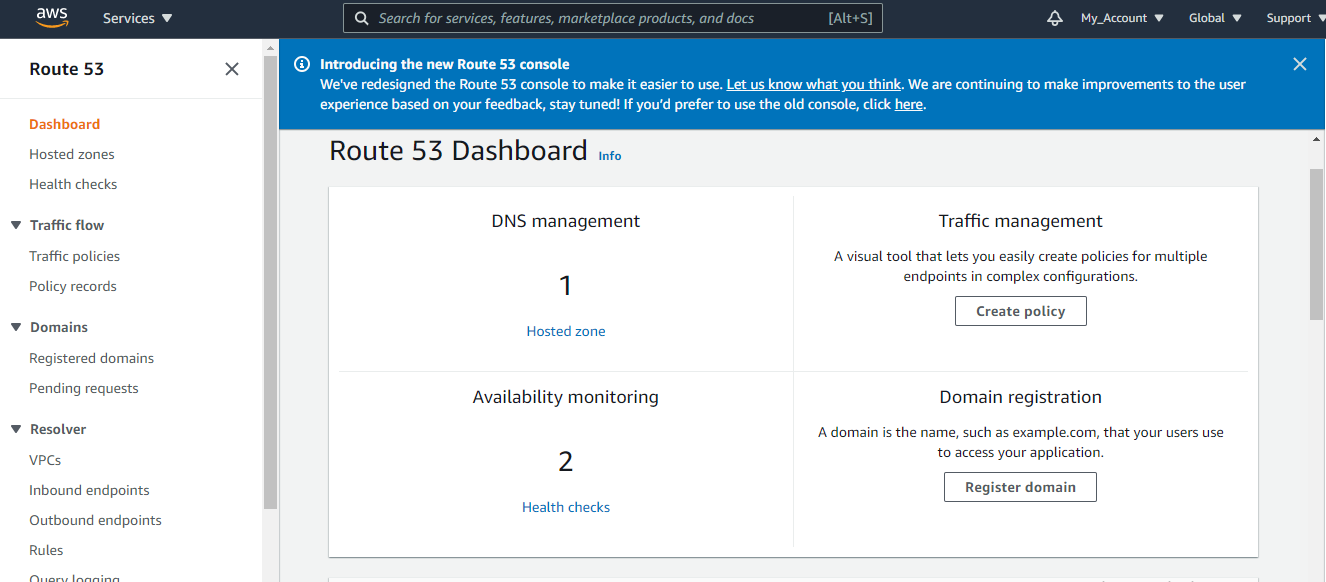Open the Global region dropdown
Screen dimensions: 1326x582
(1215, 18)
